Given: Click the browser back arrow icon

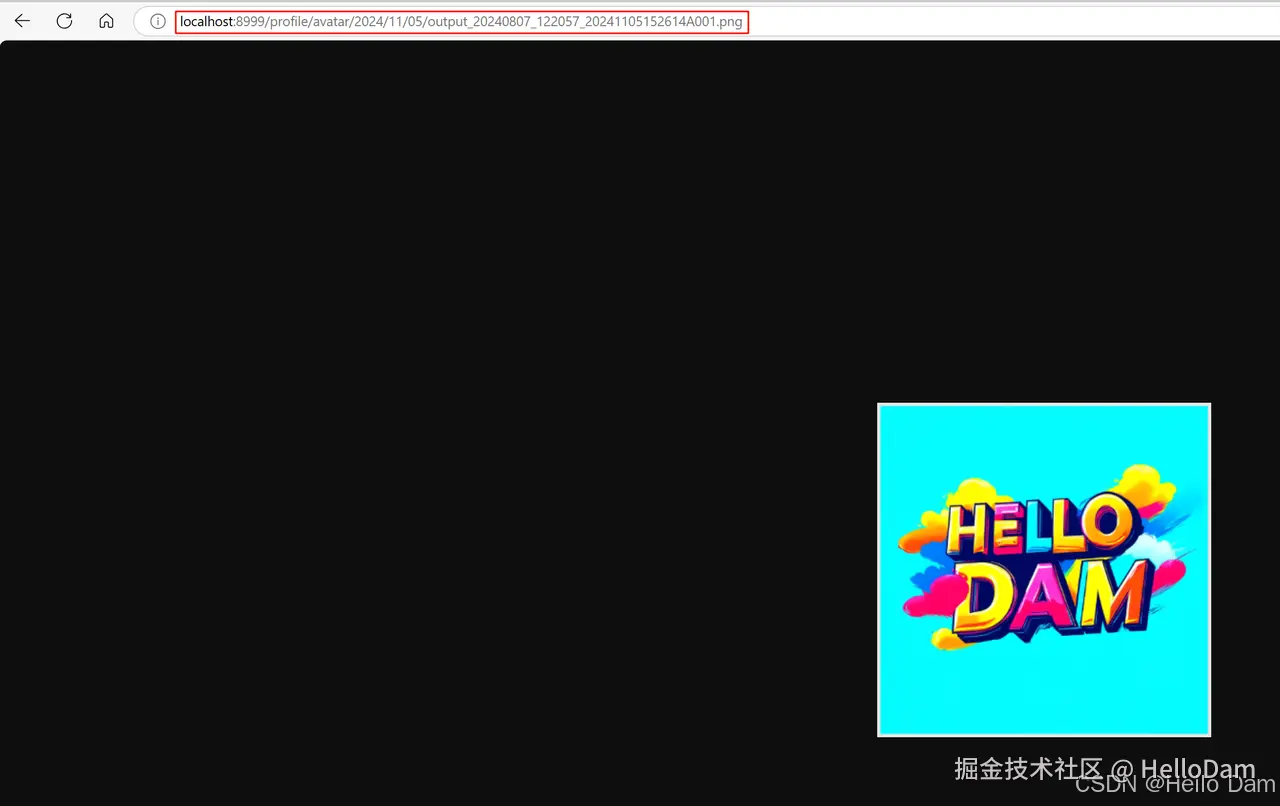Looking at the screenshot, I should click(22, 20).
